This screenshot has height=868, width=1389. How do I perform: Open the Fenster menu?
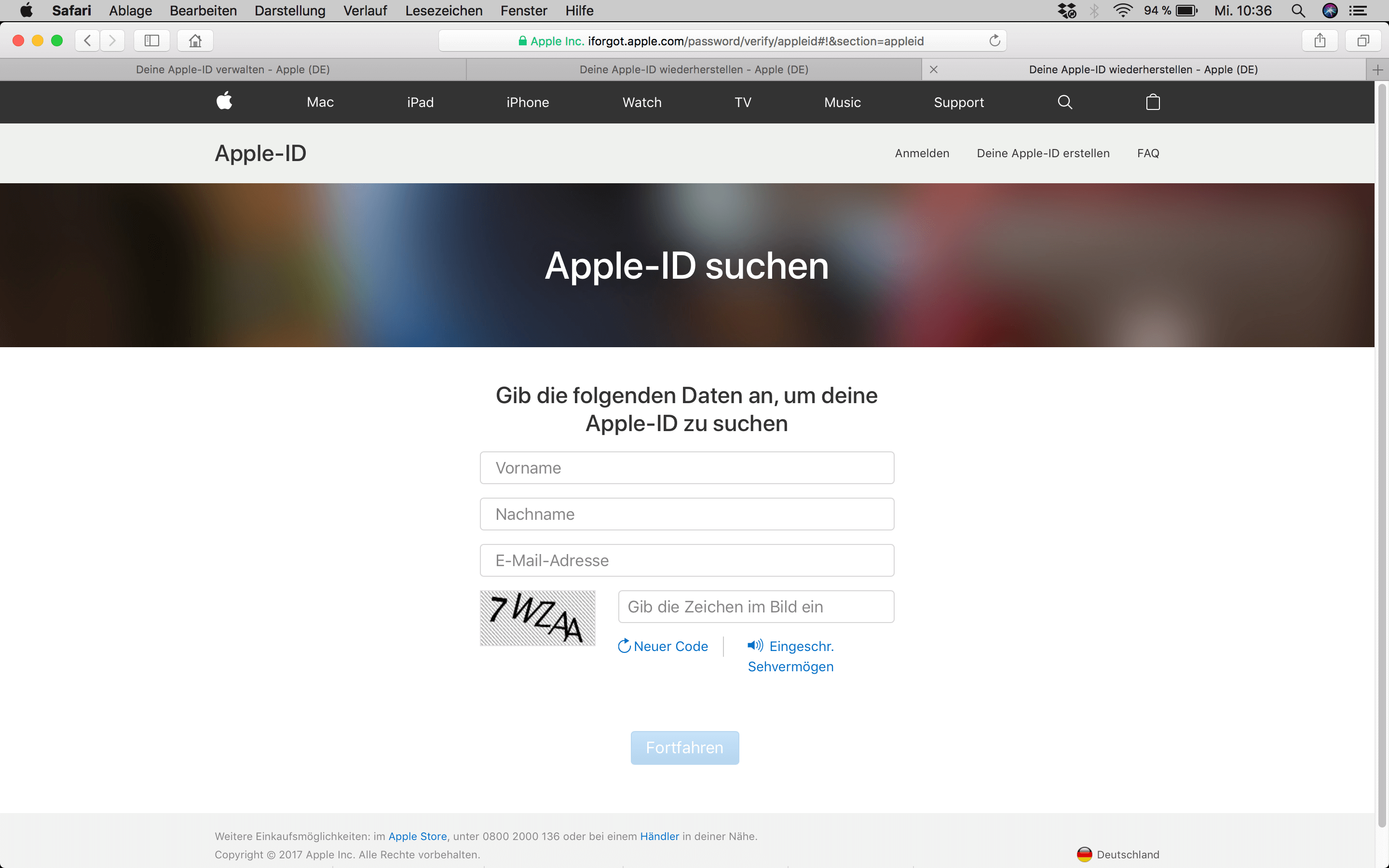(523, 10)
